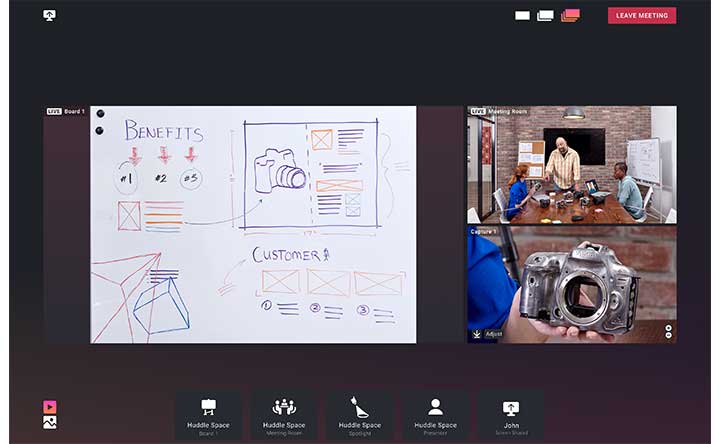This screenshot has height=444, width=720.
Task: Click the Leave Meeting button
Action: coord(641,16)
